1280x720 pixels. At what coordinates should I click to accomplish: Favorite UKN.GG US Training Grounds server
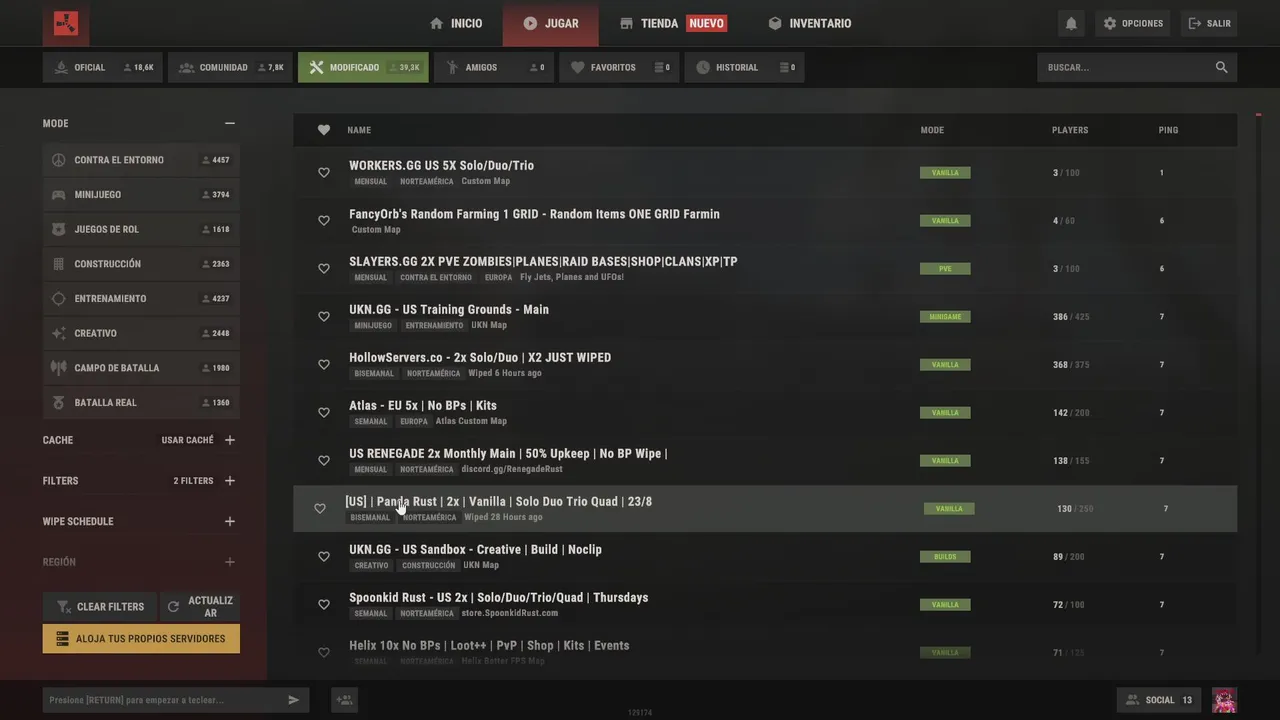[324, 317]
